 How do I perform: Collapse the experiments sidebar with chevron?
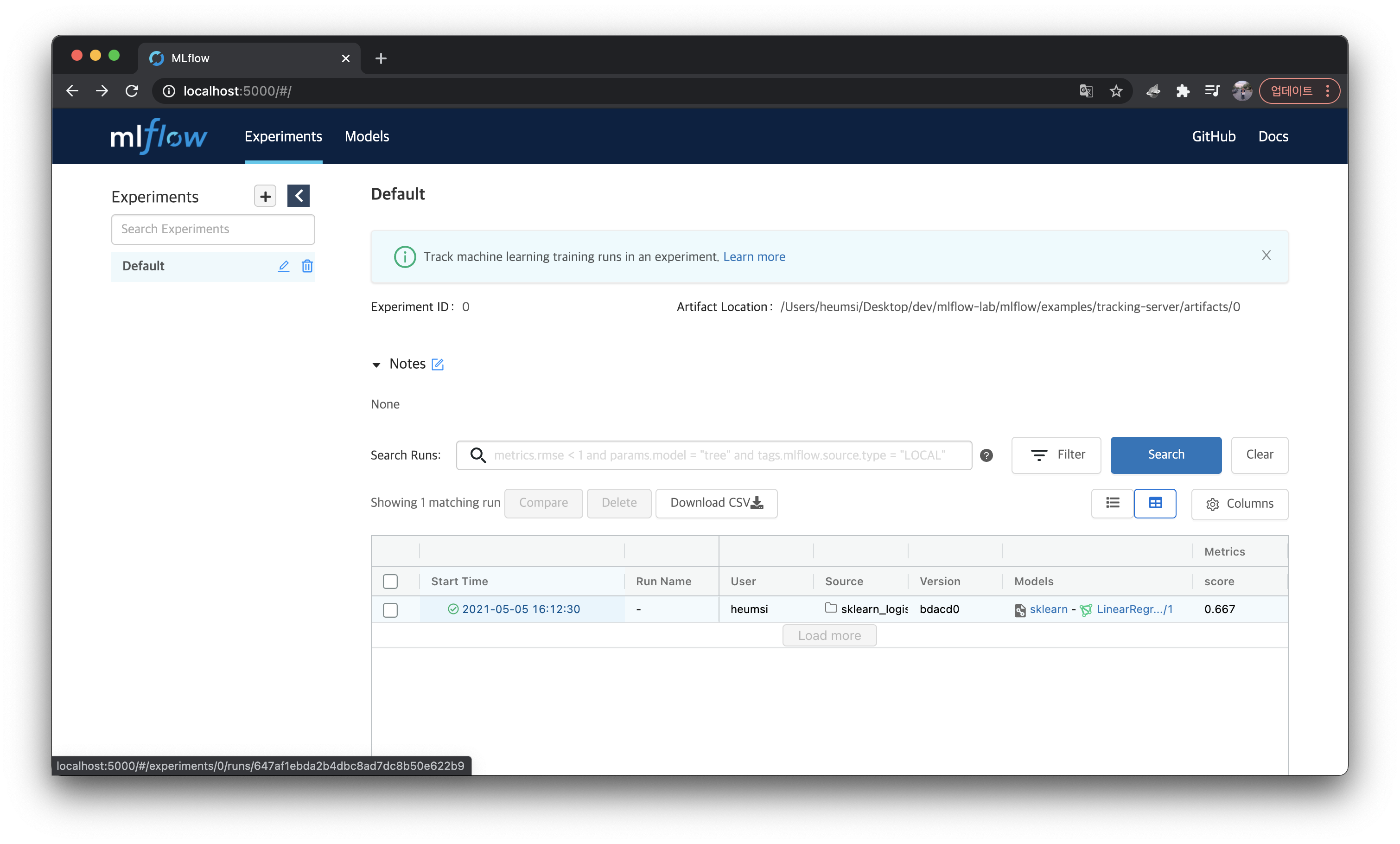298,196
